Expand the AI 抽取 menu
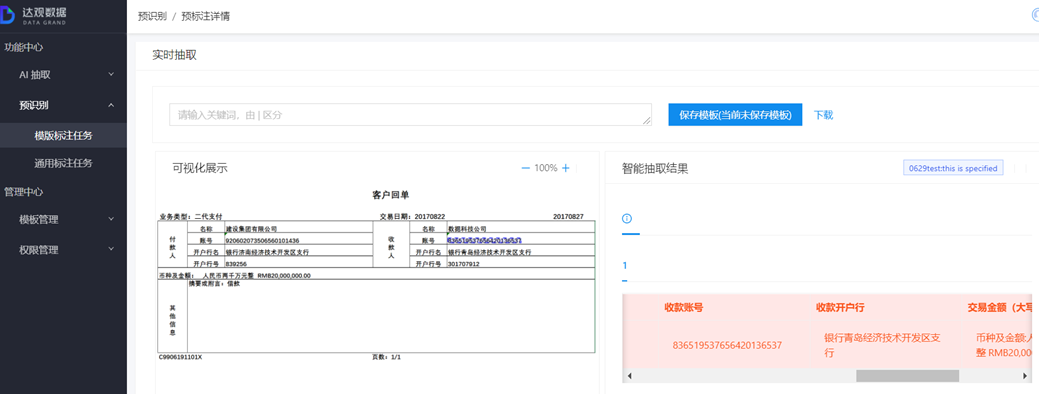The height and width of the screenshot is (394, 1039). click(x=63, y=75)
